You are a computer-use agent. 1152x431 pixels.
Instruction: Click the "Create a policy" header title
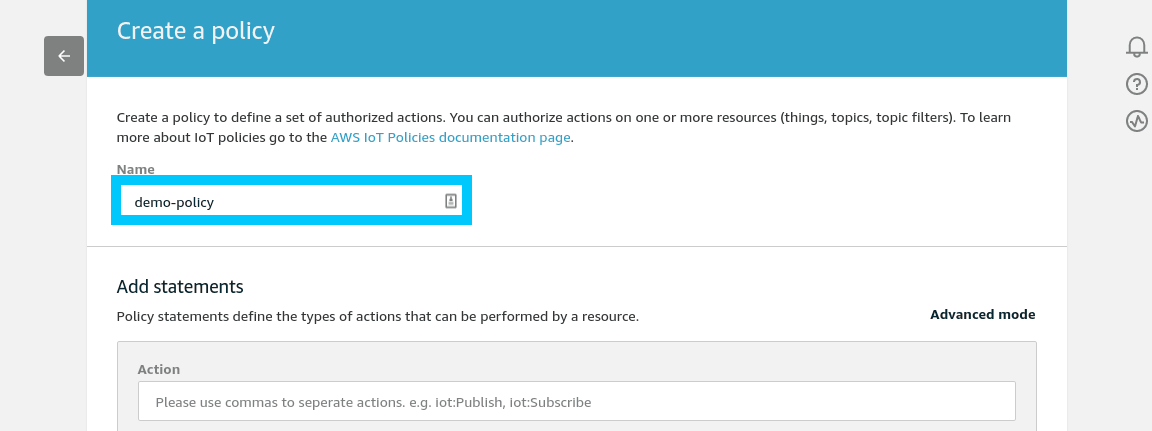coord(196,31)
